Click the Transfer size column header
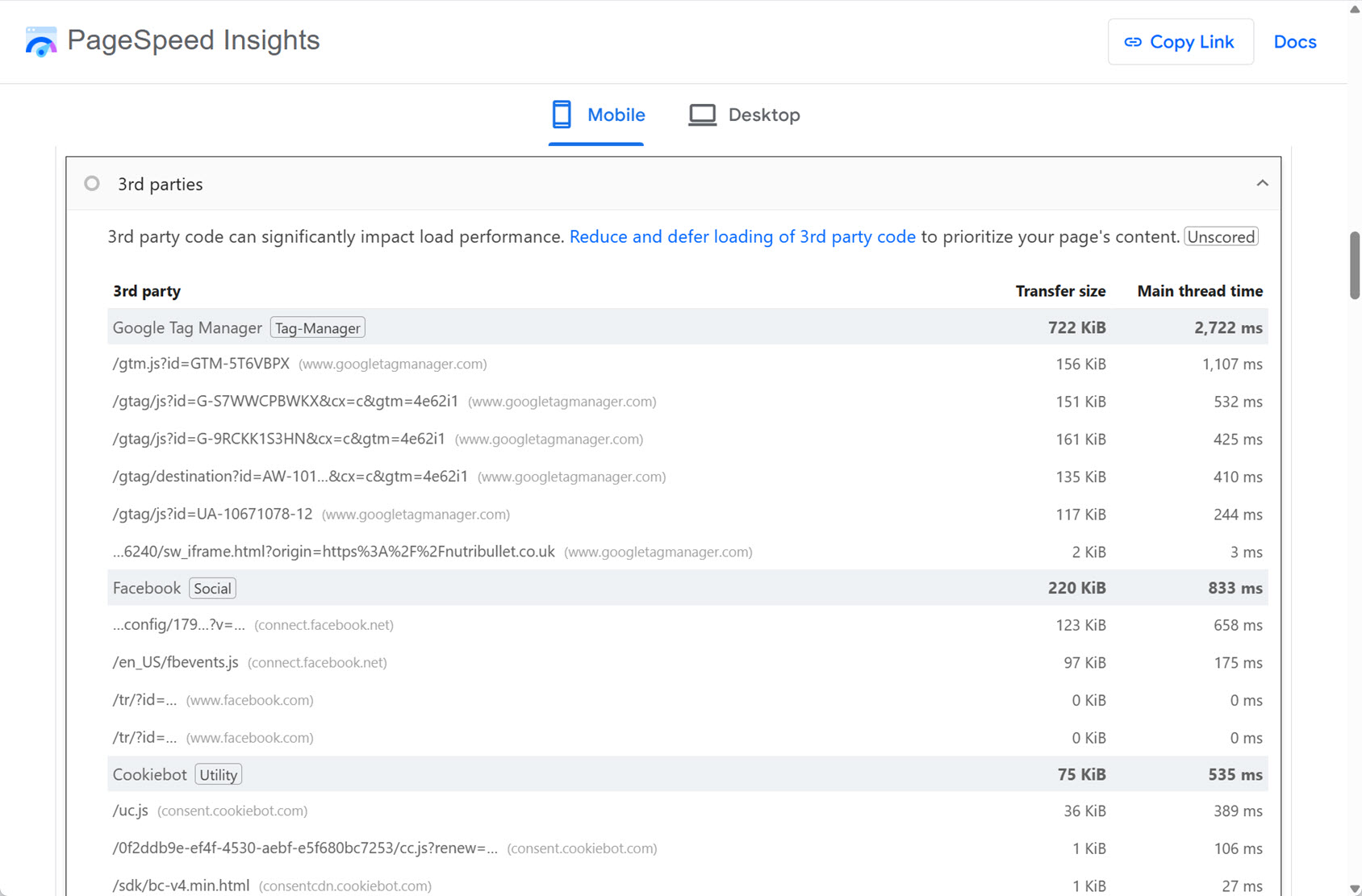 coord(1060,291)
